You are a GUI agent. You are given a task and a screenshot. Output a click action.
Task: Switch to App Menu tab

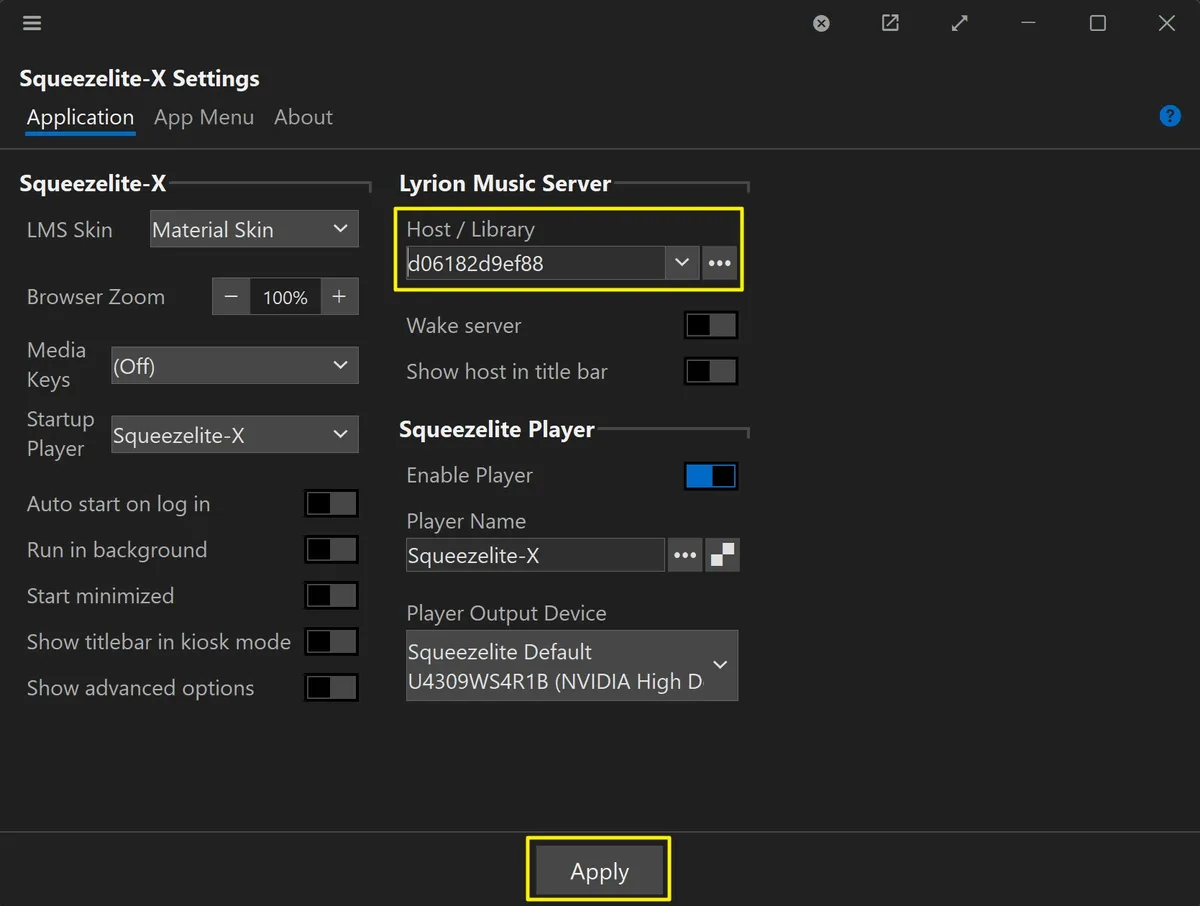pyautogui.click(x=204, y=117)
